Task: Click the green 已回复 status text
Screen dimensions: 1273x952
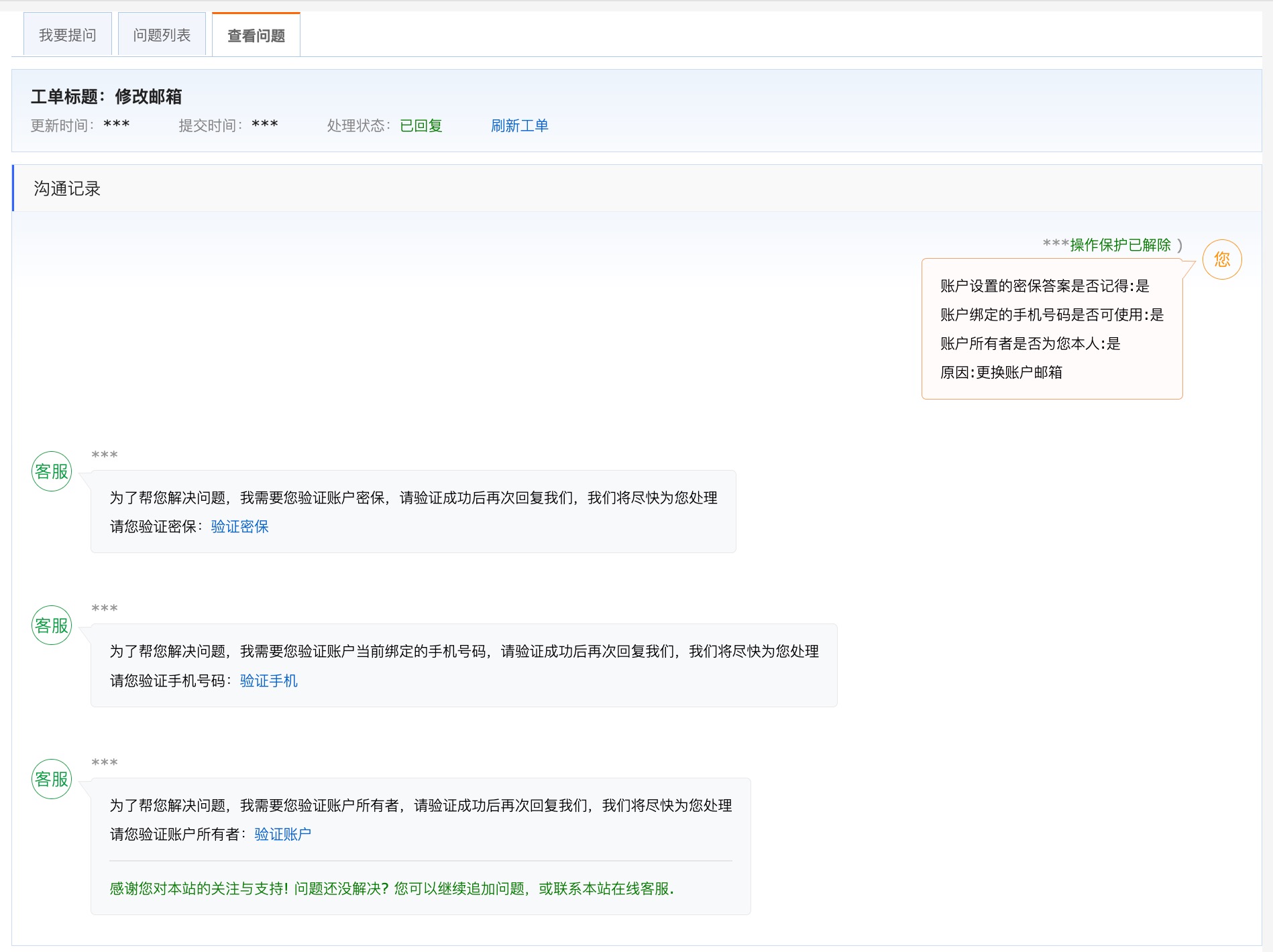Action: pyautogui.click(x=421, y=125)
